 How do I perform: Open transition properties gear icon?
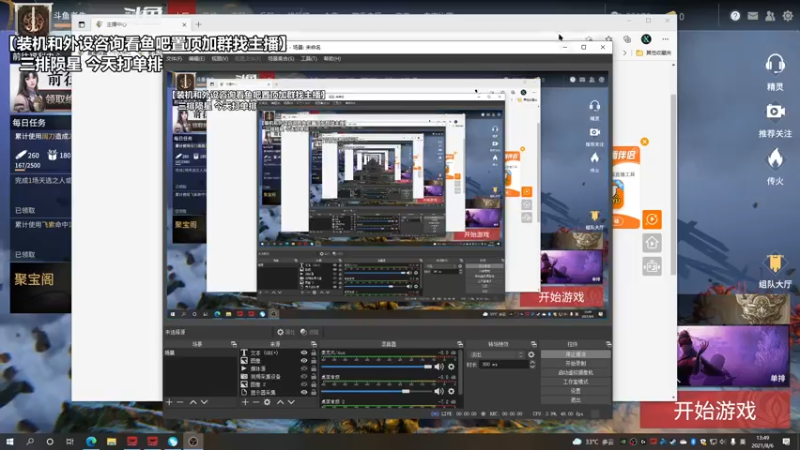pos(531,354)
